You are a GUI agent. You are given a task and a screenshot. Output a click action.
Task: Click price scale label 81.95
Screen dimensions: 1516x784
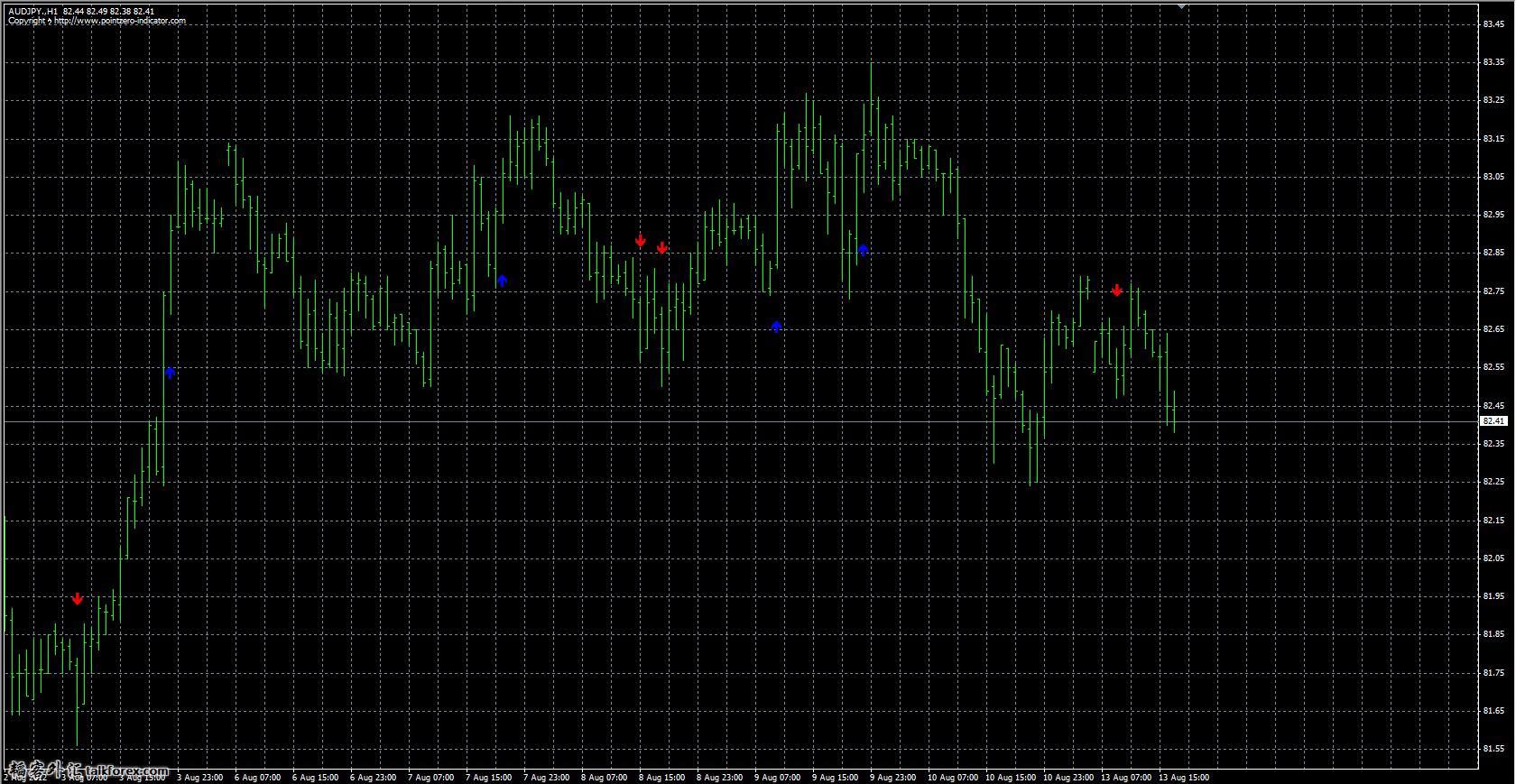pyautogui.click(x=1493, y=596)
